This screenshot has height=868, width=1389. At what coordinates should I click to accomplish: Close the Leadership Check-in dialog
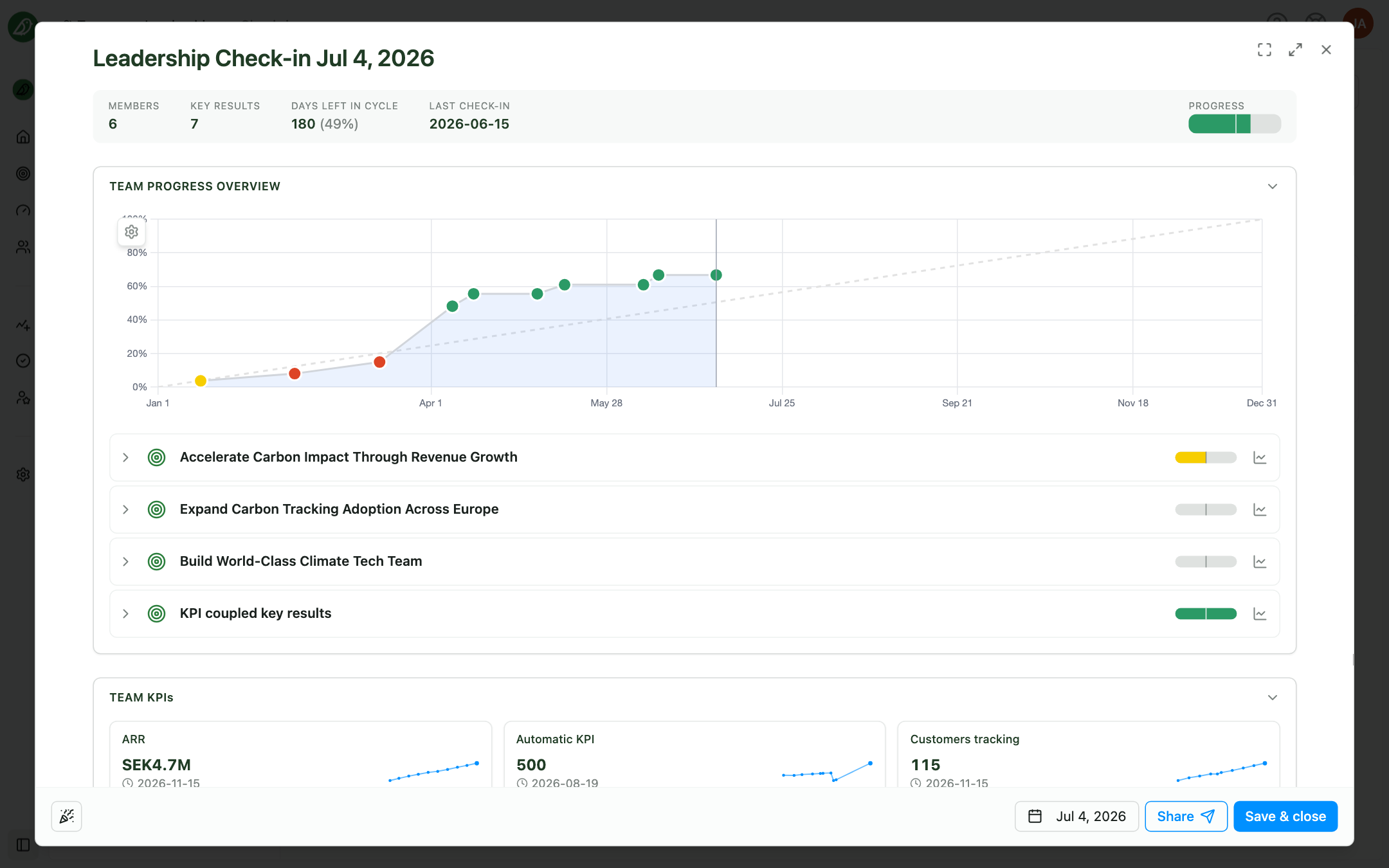(x=1326, y=50)
